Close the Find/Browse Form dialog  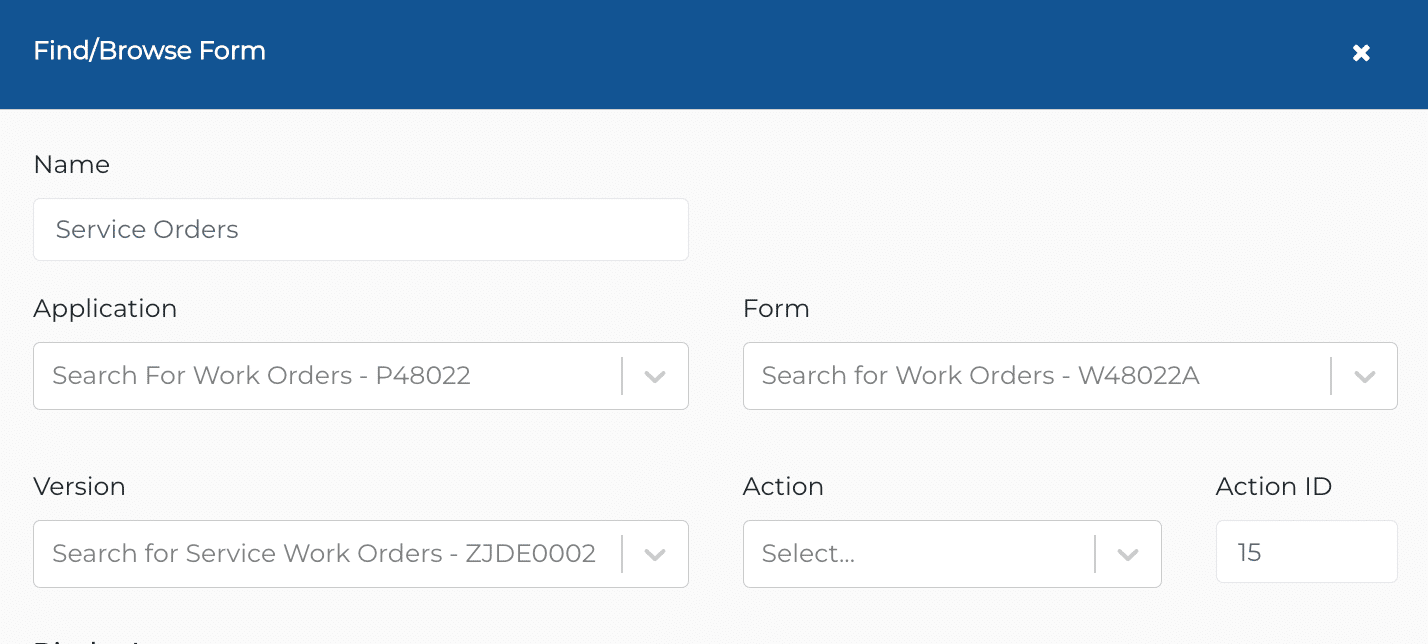pos(1361,53)
